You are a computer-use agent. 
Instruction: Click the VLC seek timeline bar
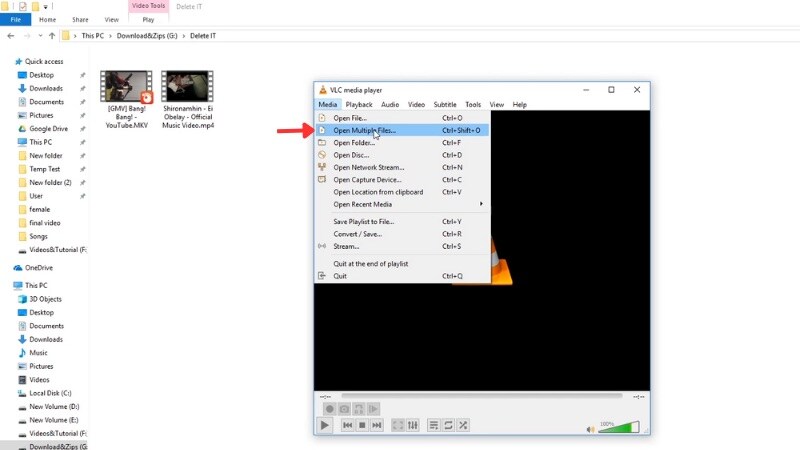(x=482, y=395)
